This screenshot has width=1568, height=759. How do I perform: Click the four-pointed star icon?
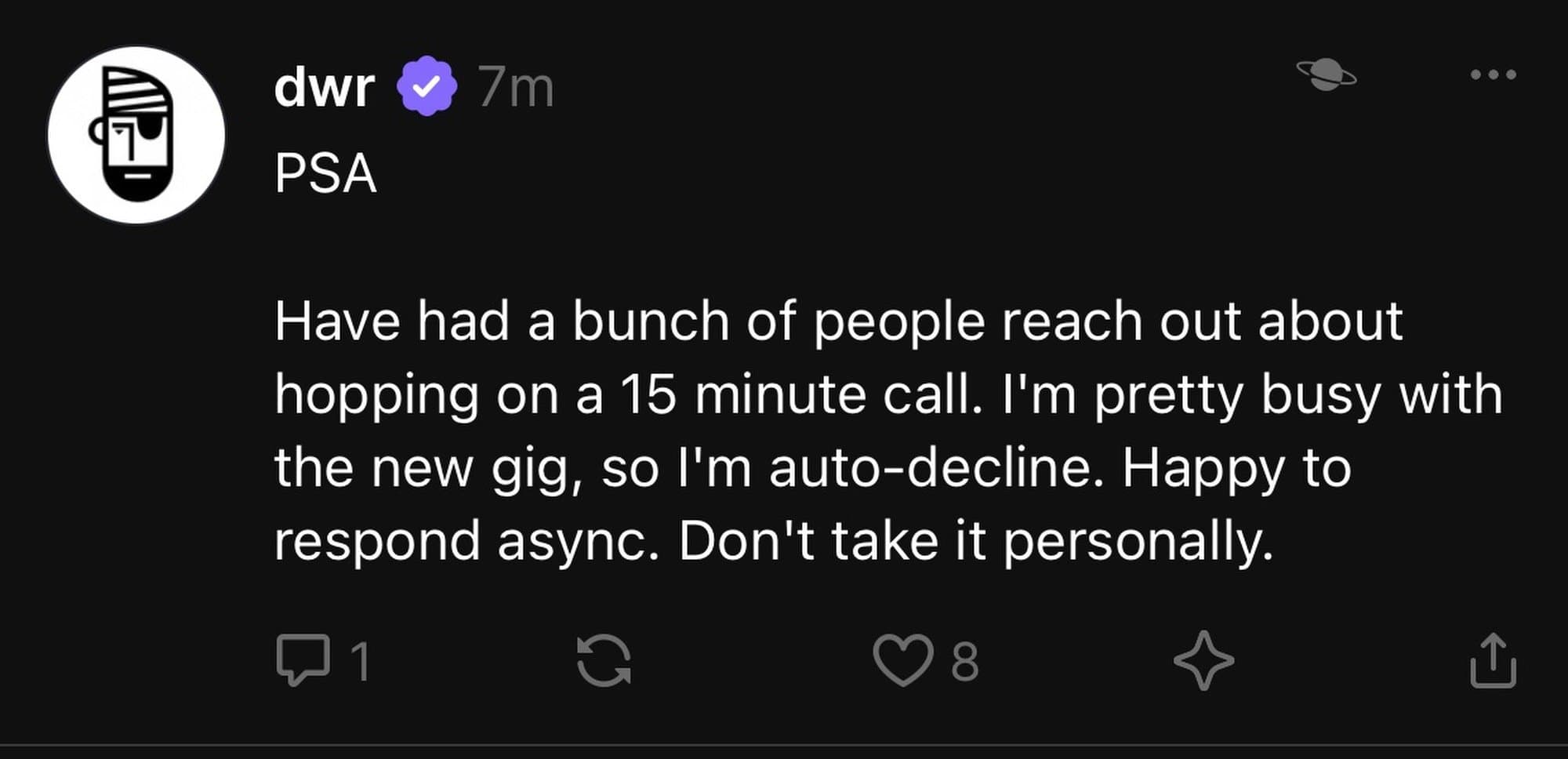point(1203,661)
